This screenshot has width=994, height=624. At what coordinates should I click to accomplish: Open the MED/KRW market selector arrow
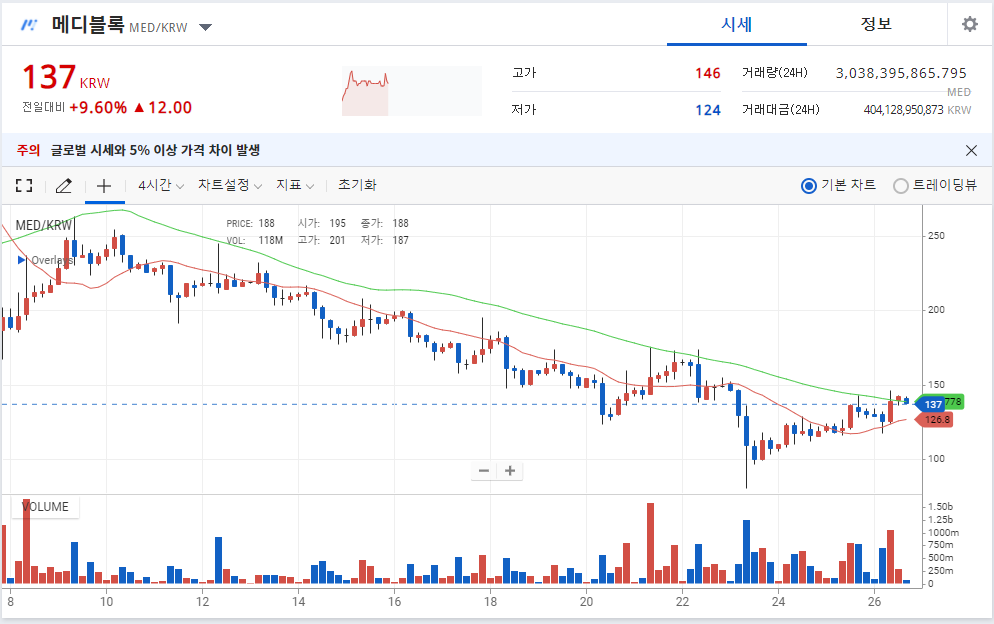click(205, 27)
